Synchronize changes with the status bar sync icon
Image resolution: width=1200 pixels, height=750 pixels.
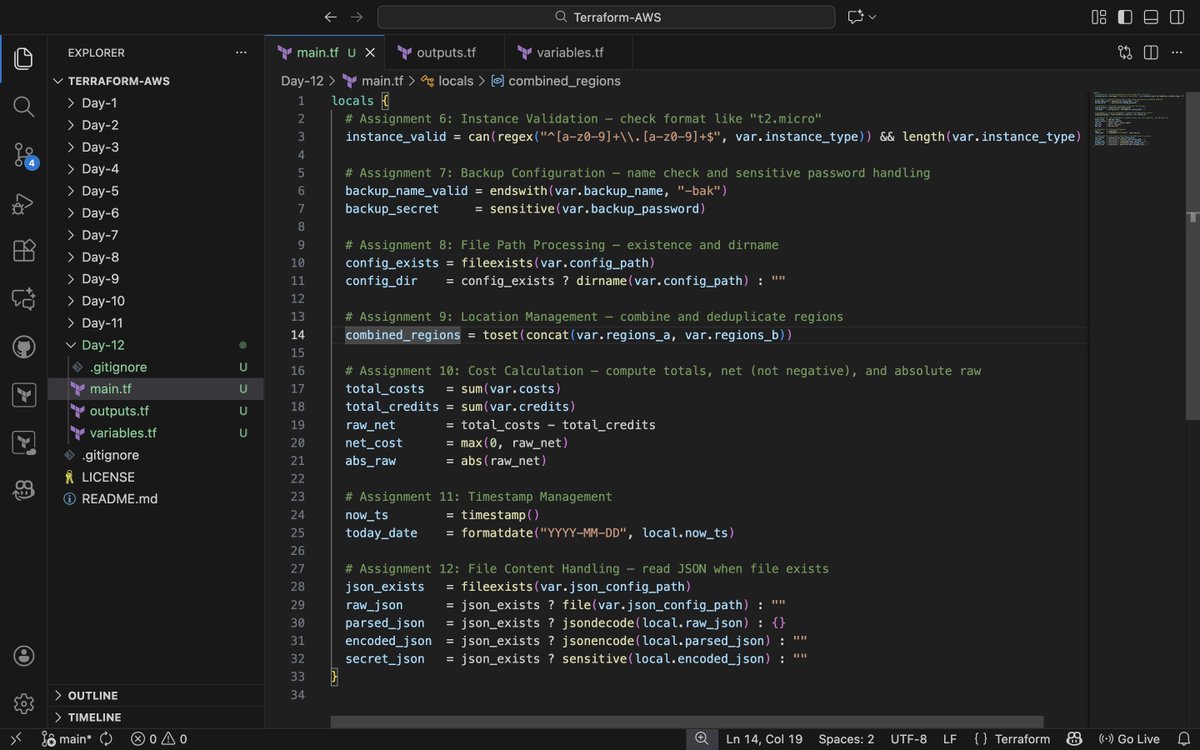click(106, 739)
